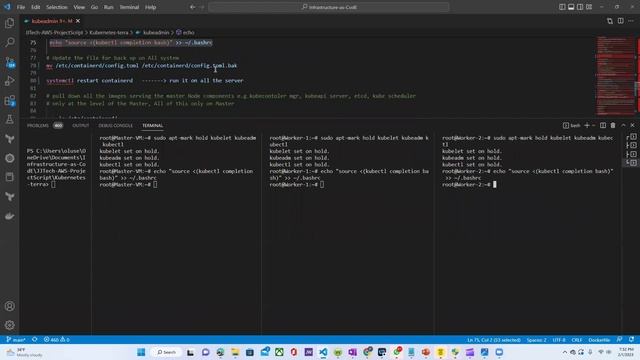Open launch profile dropdown beside plus
The height and width of the screenshot is (360, 640).
[x=593, y=125]
